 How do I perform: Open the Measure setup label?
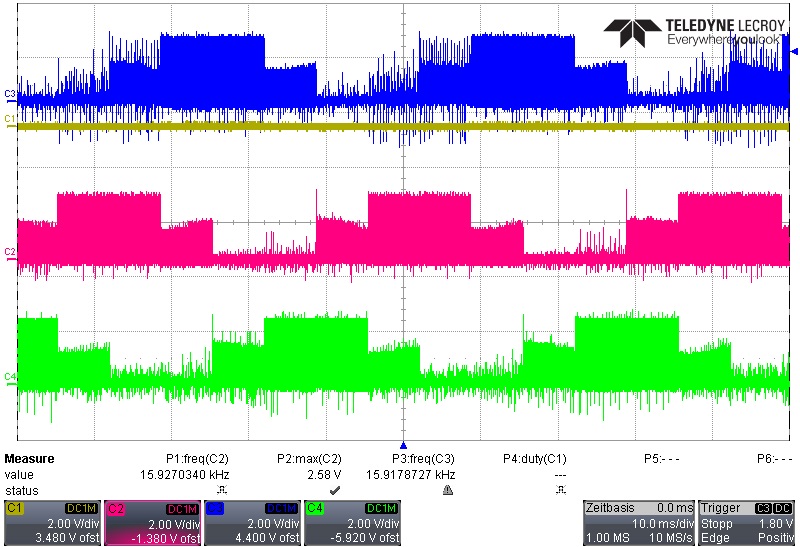(29, 459)
